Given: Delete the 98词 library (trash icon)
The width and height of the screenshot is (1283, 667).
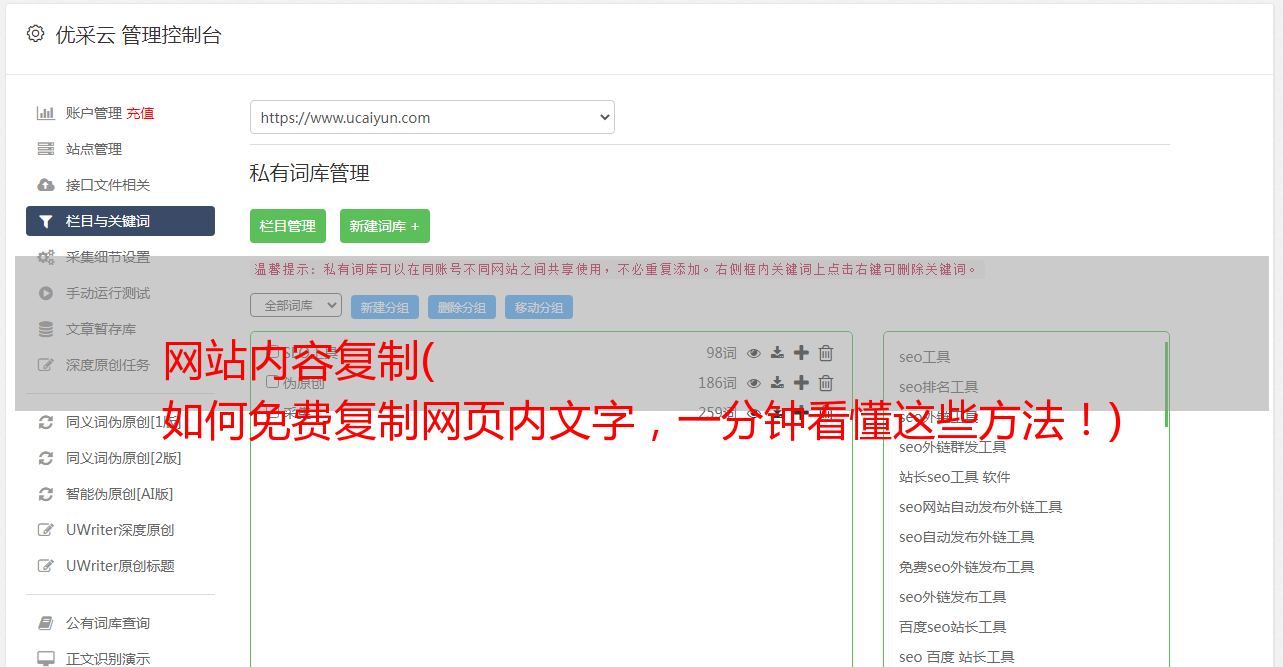Looking at the screenshot, I should click(826, 352).
